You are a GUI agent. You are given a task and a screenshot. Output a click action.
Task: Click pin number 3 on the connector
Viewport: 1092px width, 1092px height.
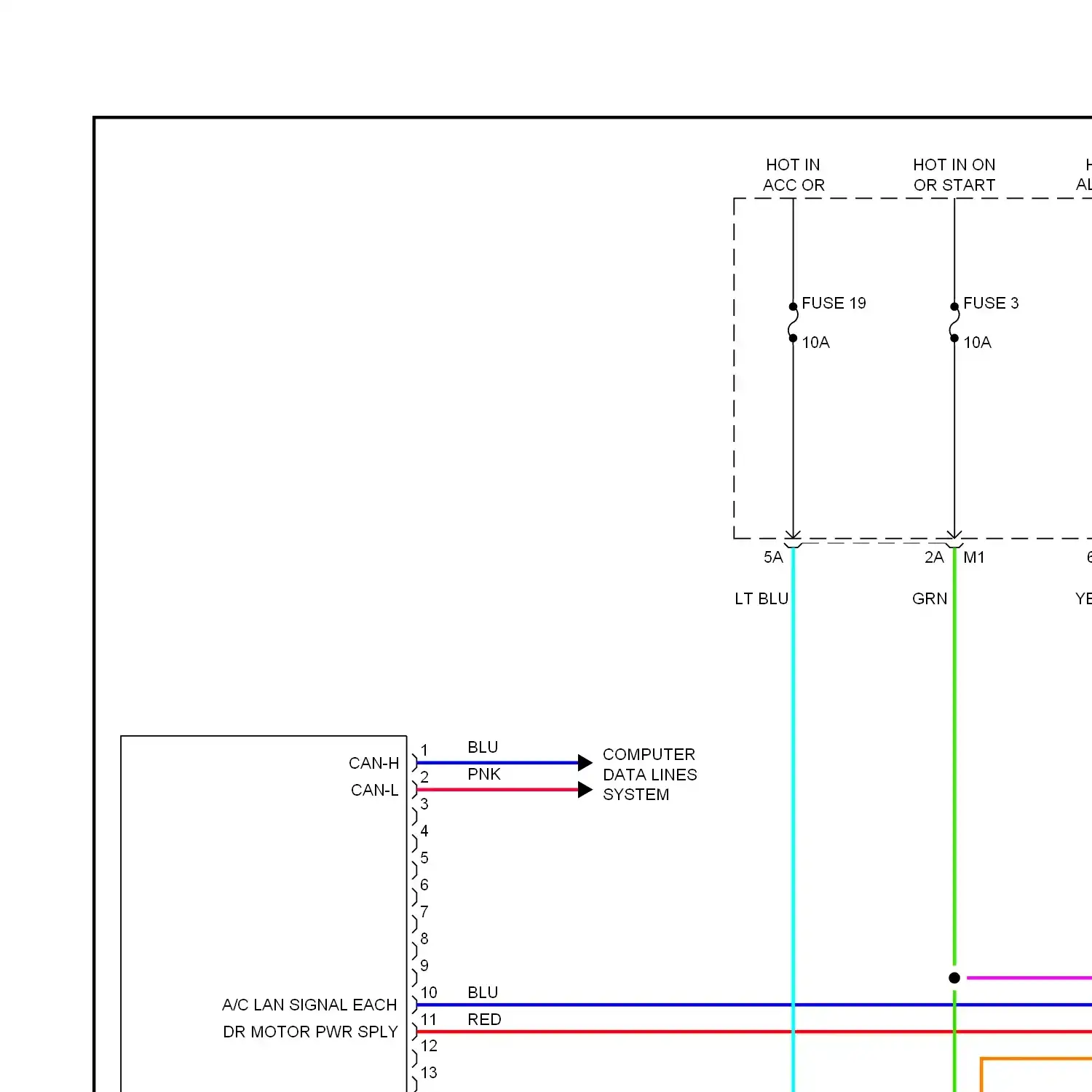point(424,804)
